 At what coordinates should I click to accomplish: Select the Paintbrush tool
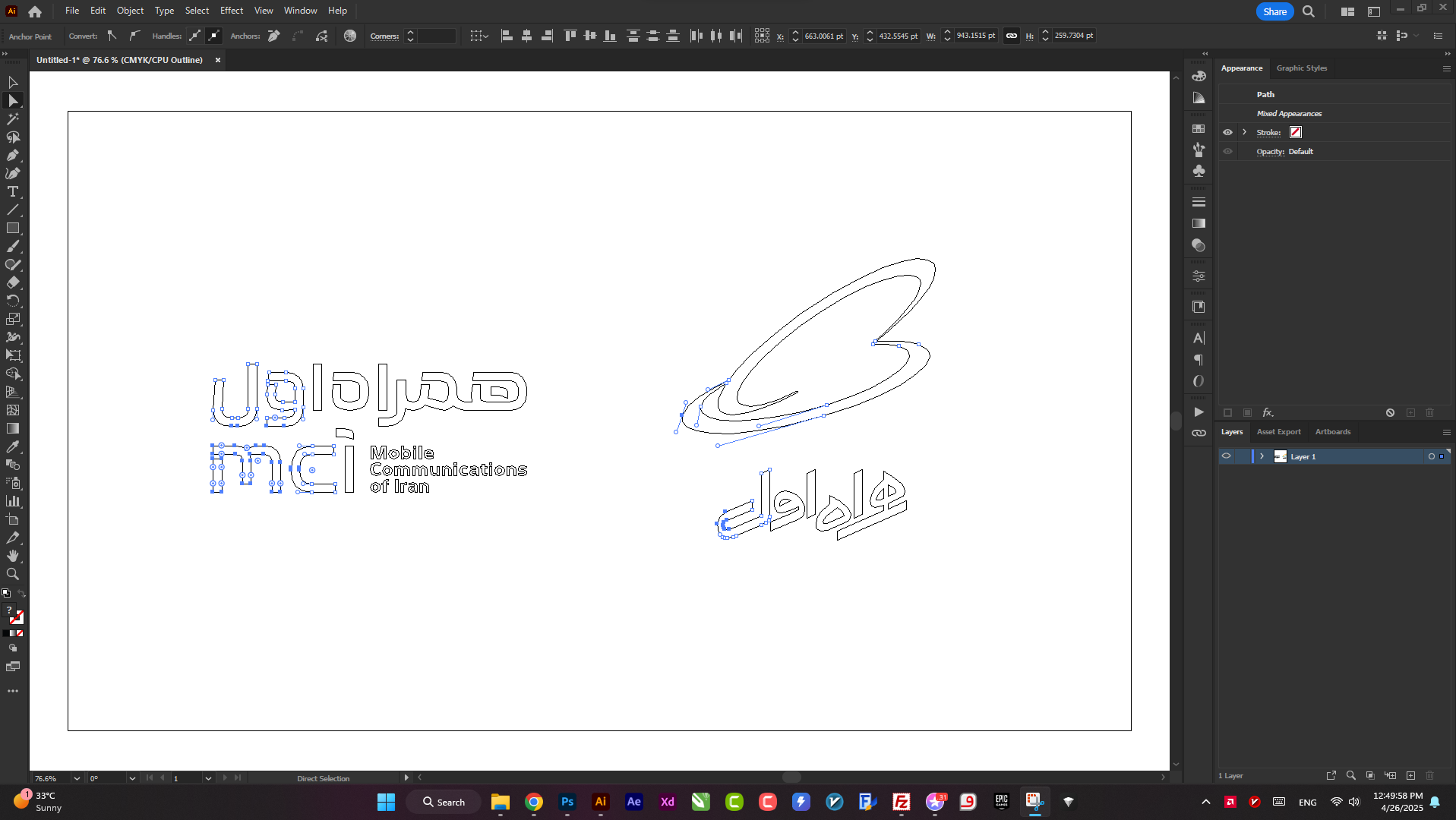pos(13,247)
